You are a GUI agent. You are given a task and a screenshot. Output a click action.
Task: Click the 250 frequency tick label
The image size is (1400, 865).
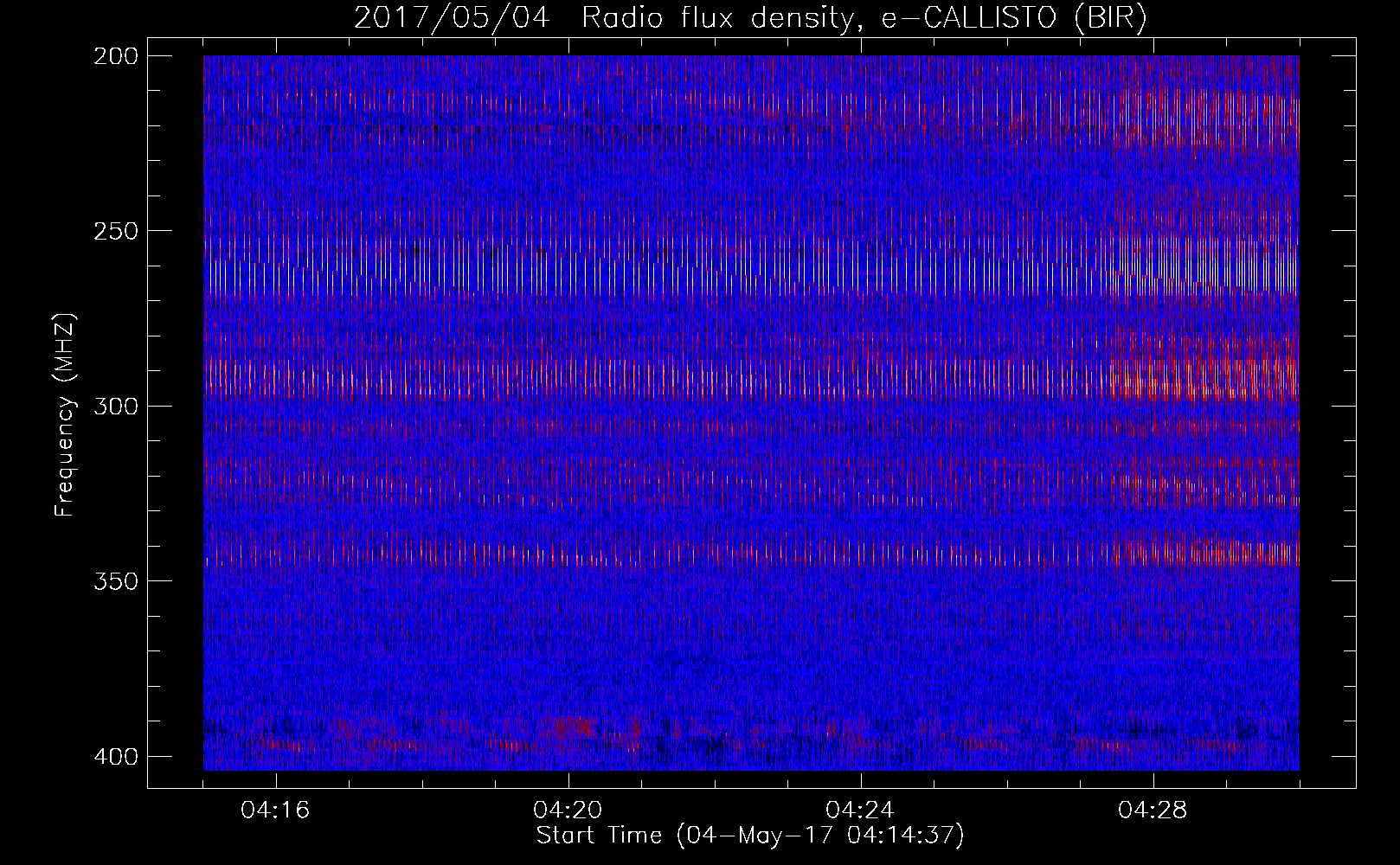115,232
